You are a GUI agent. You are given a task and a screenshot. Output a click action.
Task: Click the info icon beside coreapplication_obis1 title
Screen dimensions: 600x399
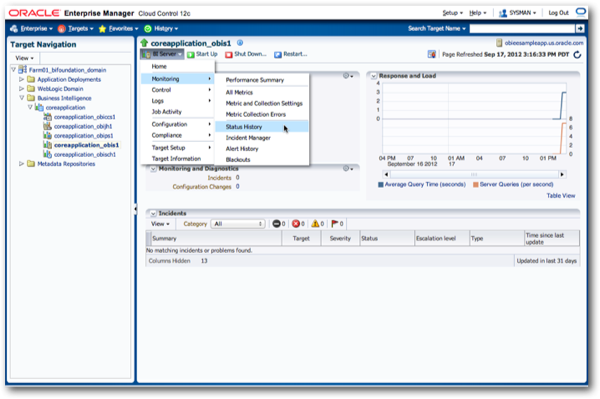240,43
